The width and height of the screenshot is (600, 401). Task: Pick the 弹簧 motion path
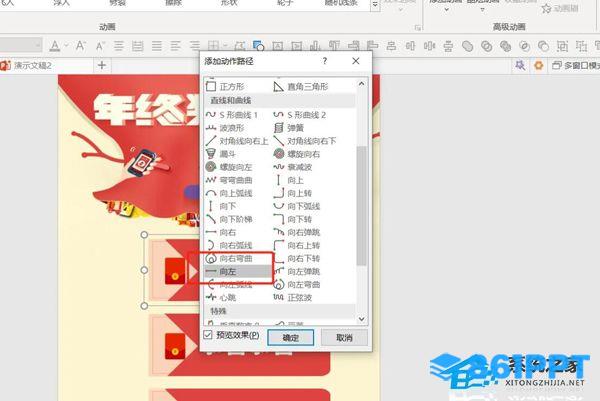(289, 128)
